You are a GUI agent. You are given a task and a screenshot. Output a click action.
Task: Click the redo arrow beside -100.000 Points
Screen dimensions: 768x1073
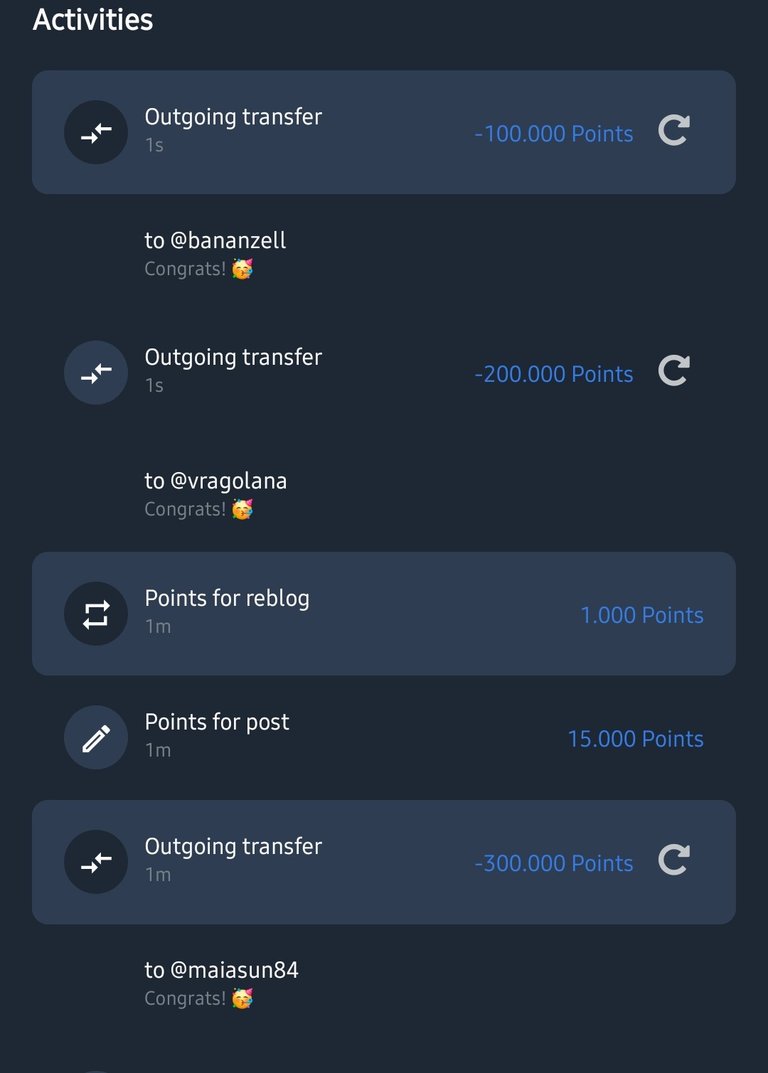click(674, 130)
